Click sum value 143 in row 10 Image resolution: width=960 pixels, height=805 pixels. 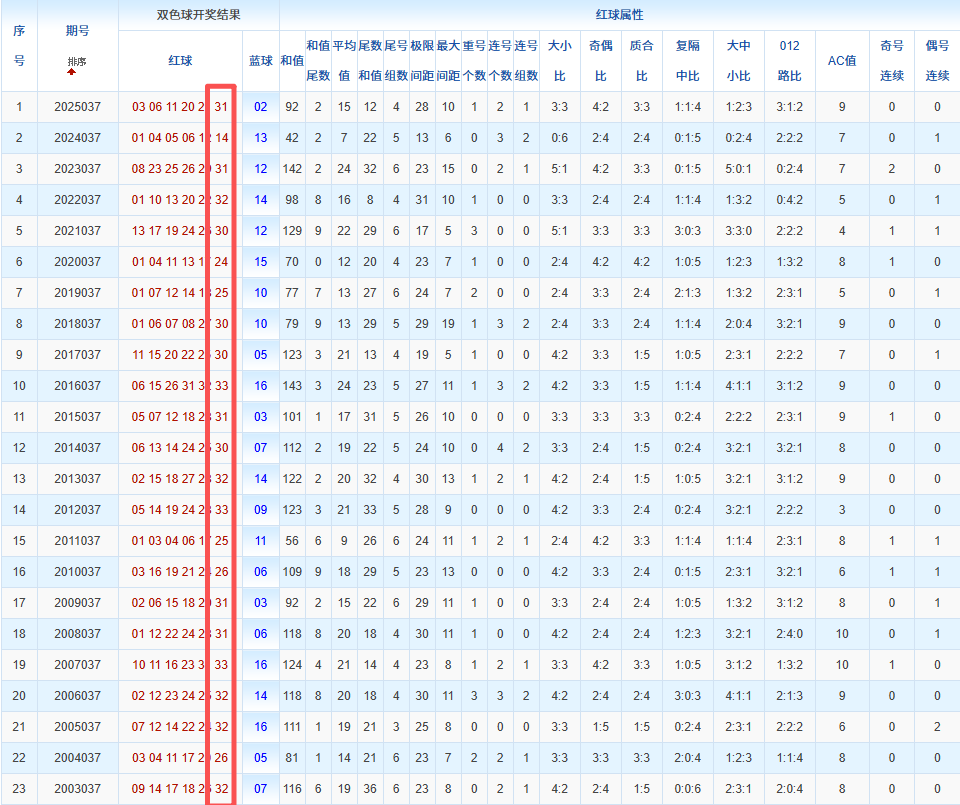(292, 386)
